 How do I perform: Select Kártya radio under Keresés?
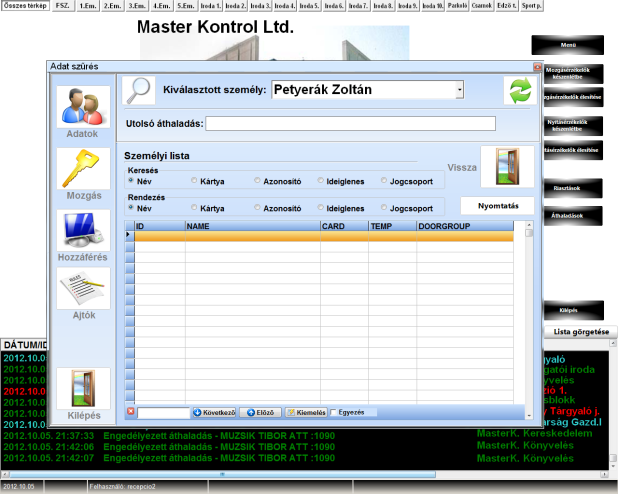[194, 181]
